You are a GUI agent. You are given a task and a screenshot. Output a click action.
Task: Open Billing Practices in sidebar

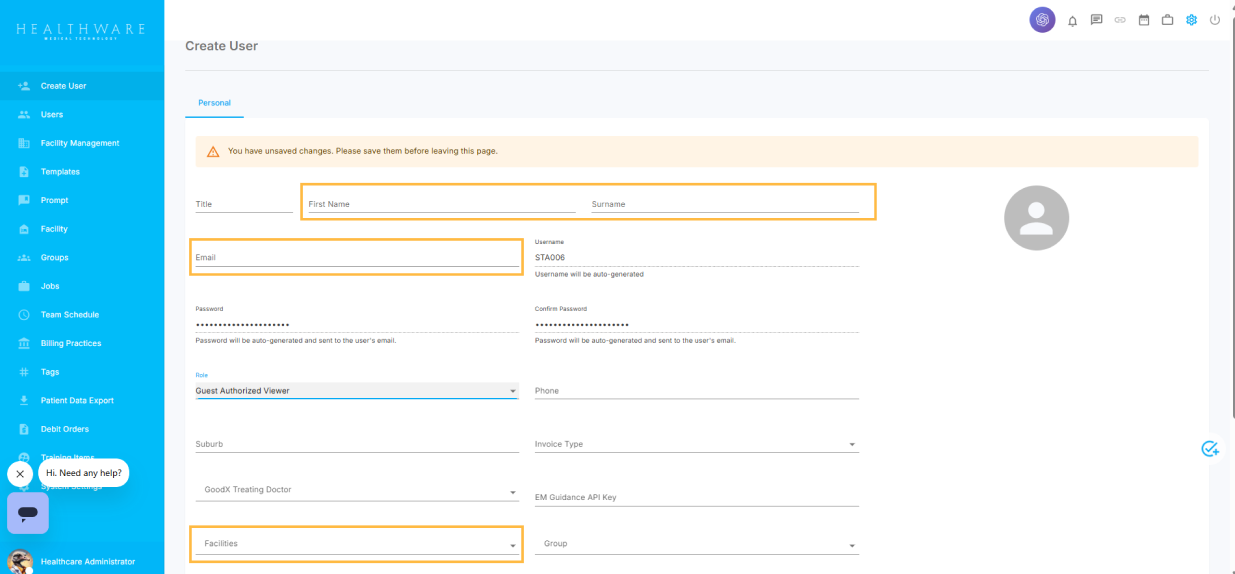(x=71, y=343)
